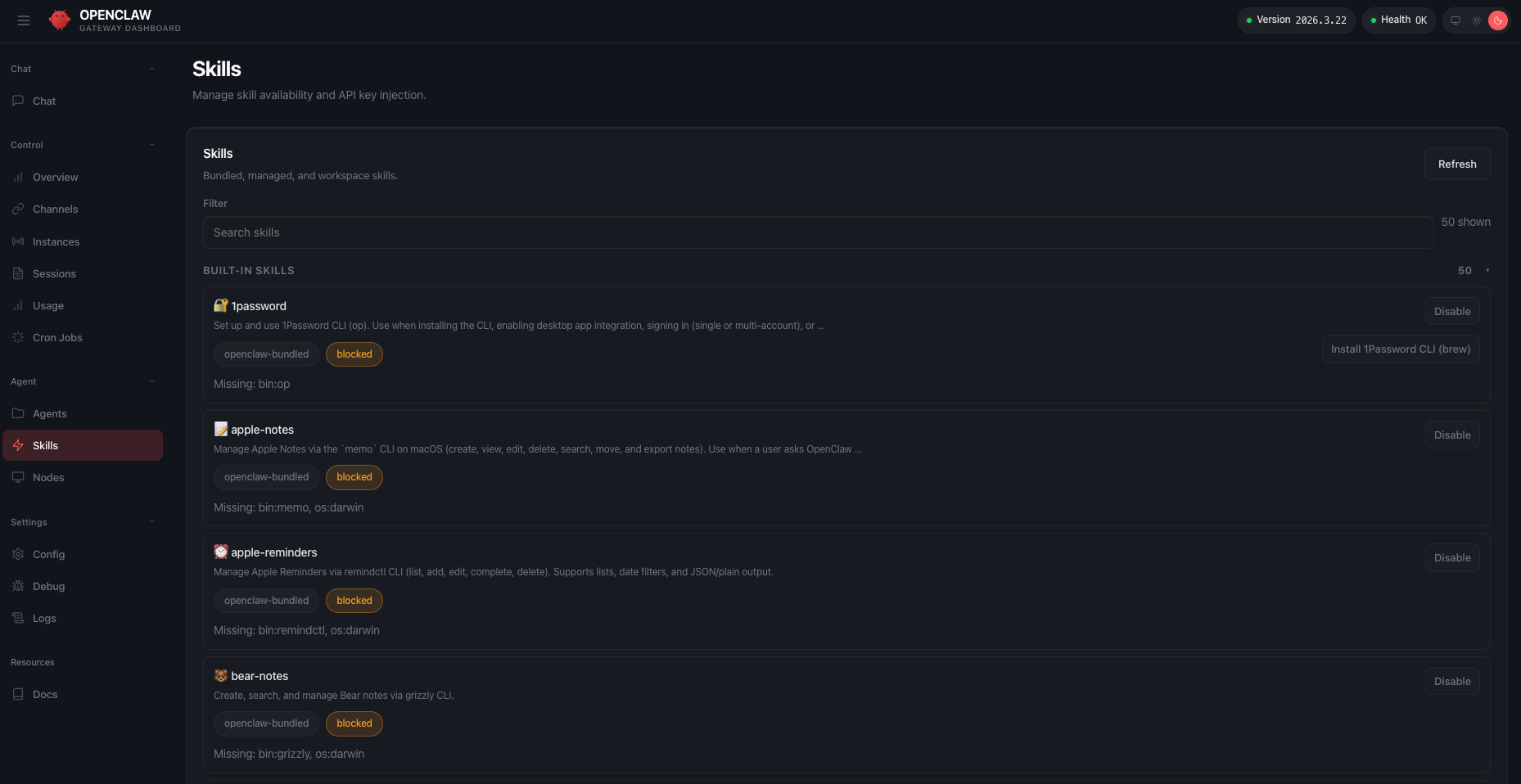Select the Overview icon in the sidebar
Screen dimensions: 1521x784
coord(18,177)
